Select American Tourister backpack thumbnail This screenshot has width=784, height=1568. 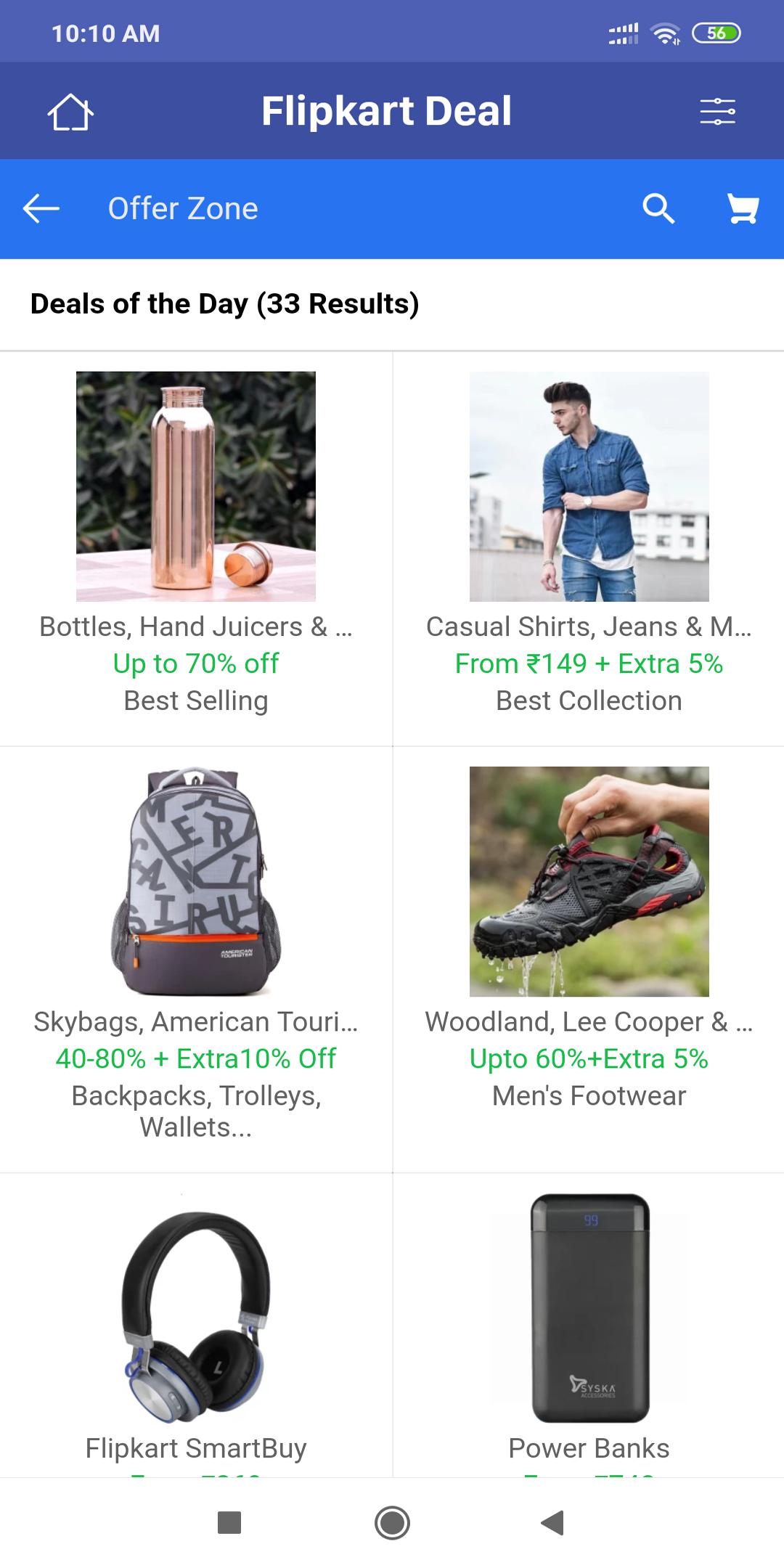(196, 881)
